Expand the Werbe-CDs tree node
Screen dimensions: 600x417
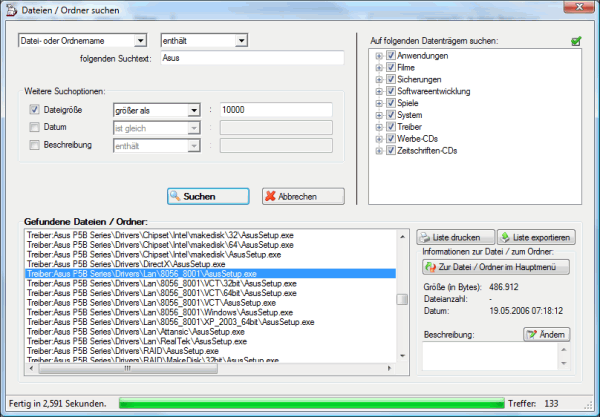coord(379,139)
